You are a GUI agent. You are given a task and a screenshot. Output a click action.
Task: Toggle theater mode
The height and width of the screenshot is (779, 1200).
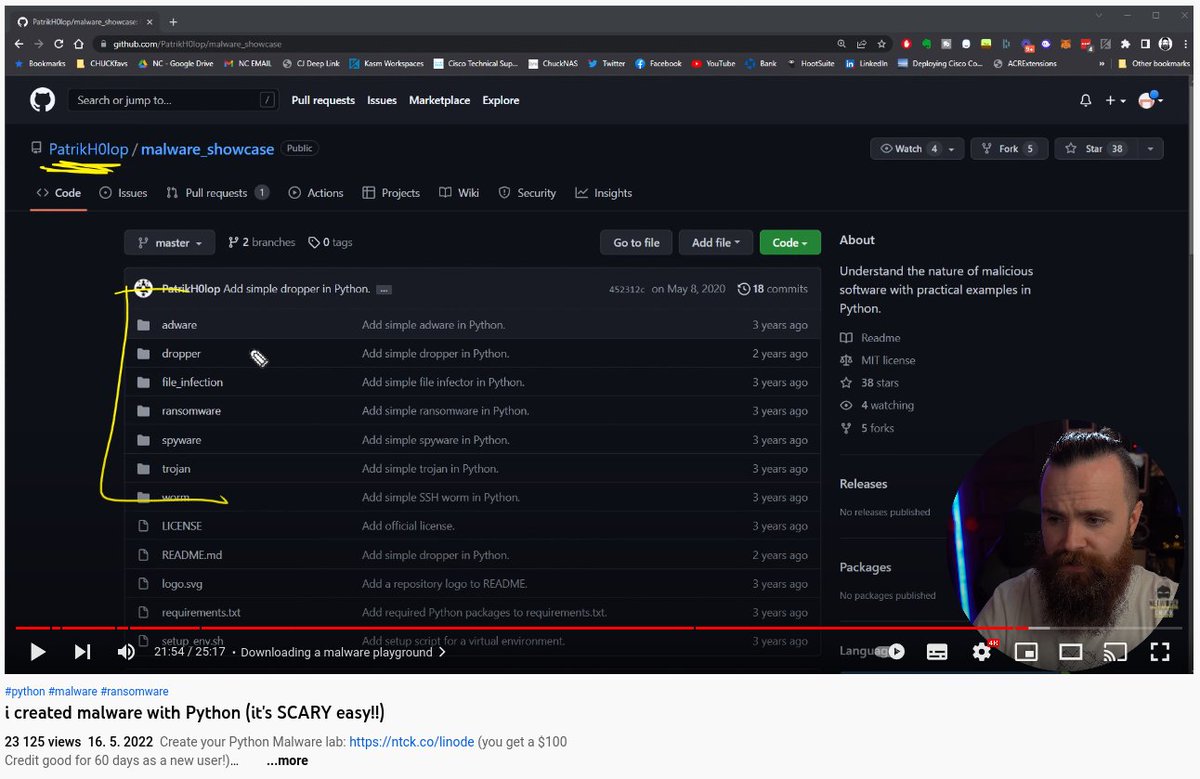pos(1071,652)
